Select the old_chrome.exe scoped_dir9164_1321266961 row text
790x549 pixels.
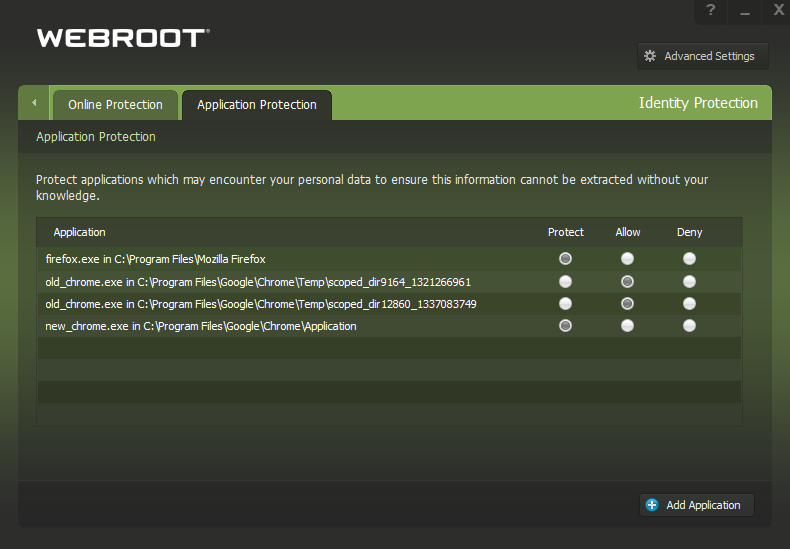tap(258, 282)
